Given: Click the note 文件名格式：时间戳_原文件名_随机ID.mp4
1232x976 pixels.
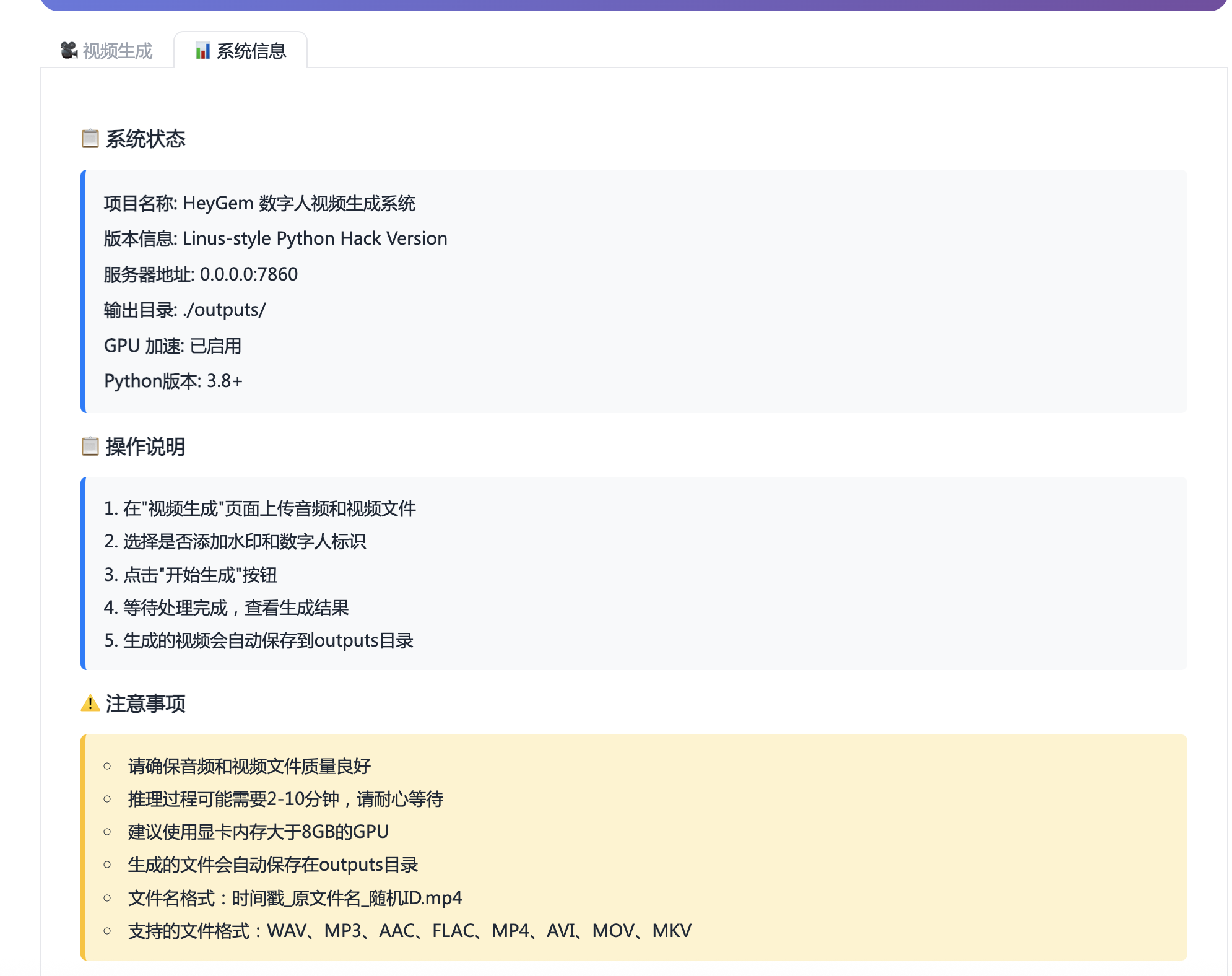Looking at the screenshot, I should pyautogui.click(x=295, y=898).
